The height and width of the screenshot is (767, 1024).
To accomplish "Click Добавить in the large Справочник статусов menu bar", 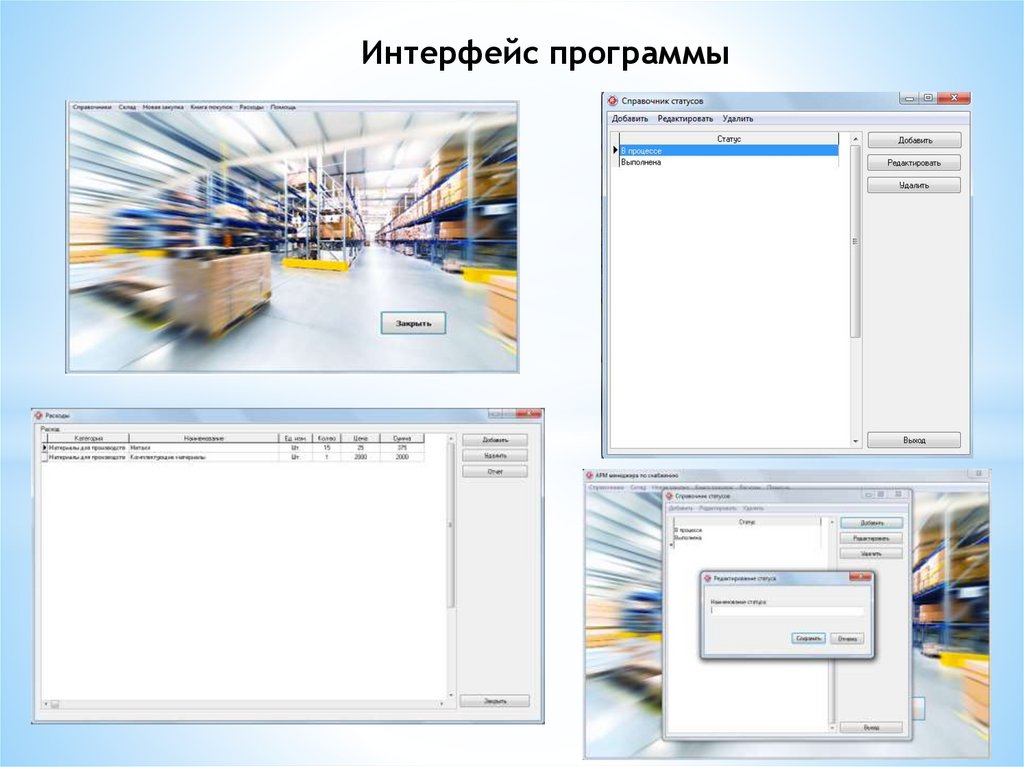I will coord(630,119).
